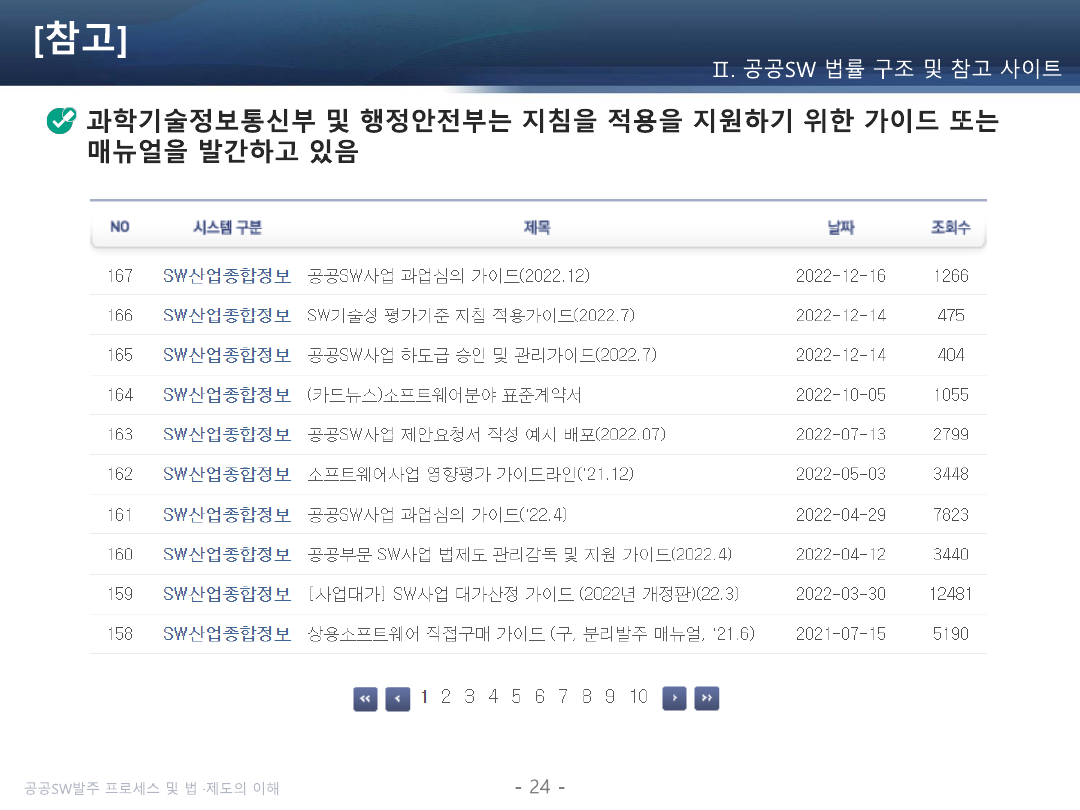Screen dimensions: 1080x810
Task: Click SW산업종합정보 category in row 160
Action: pos(227,554)
